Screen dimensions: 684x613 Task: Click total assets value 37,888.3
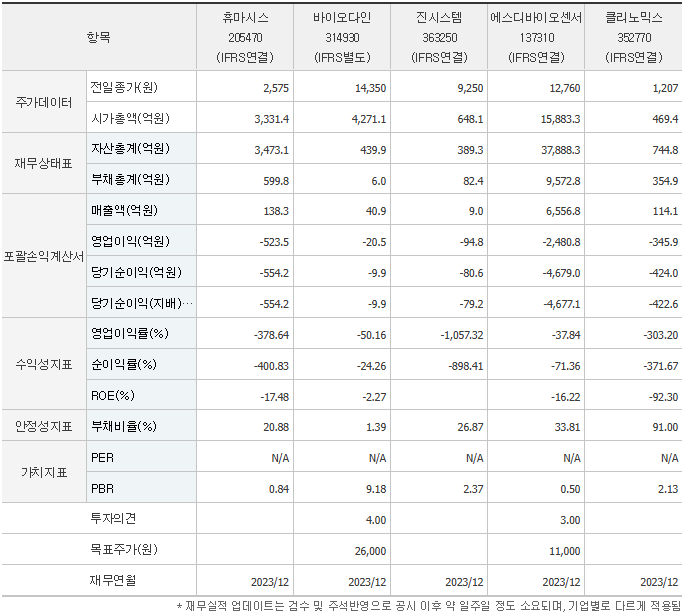click(561, 150)
